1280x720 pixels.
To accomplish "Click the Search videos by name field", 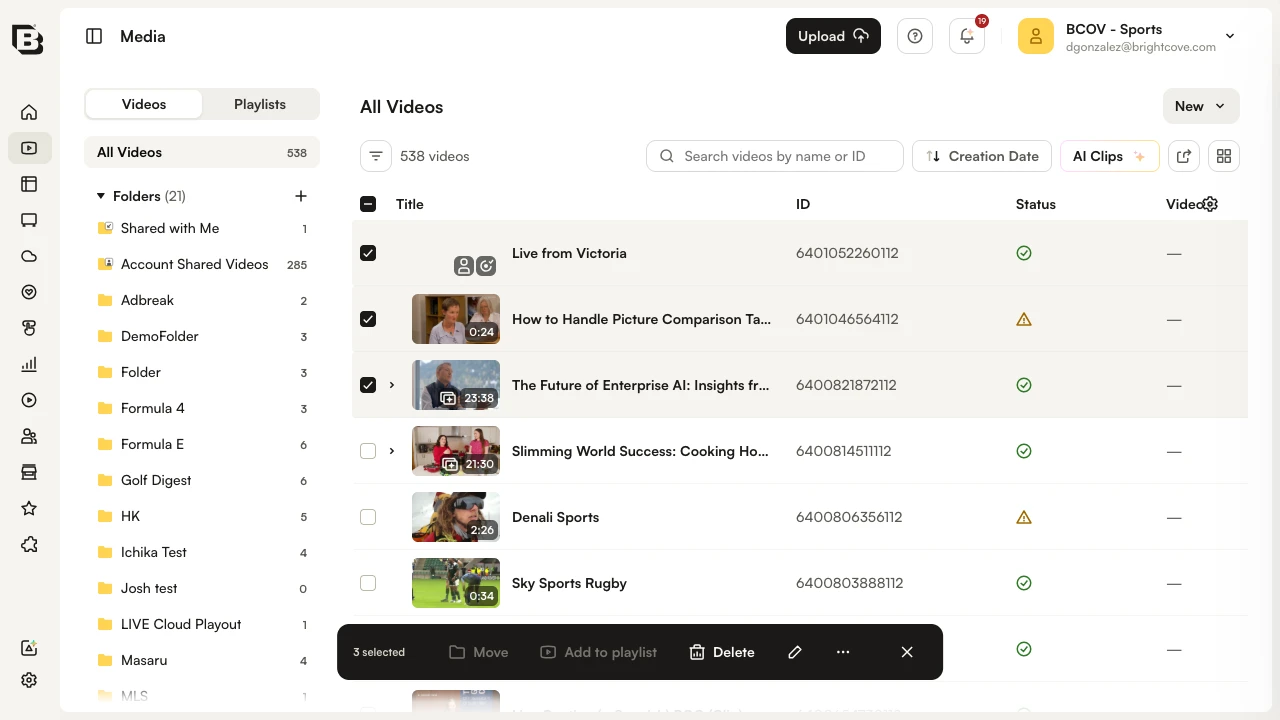I will [x=775, y=156].
